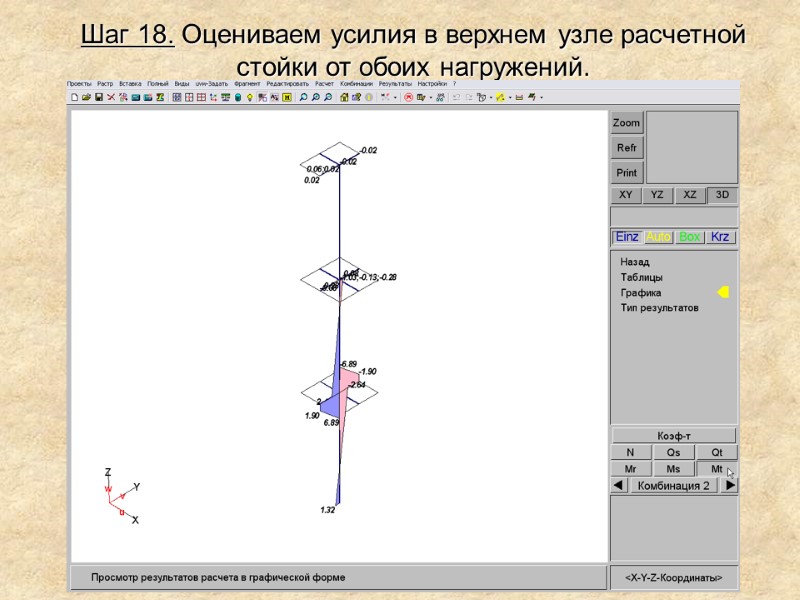Click Таблицы in the side panel

641,277
